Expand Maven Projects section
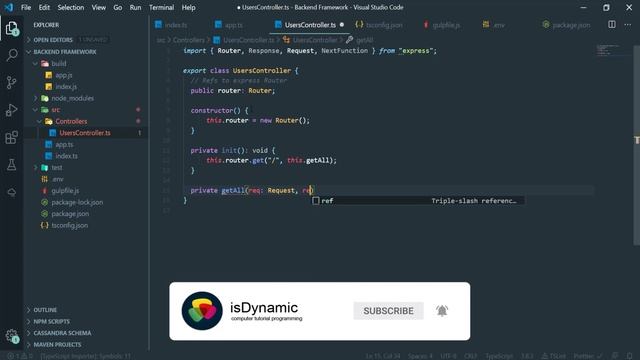 coord(57,344)
